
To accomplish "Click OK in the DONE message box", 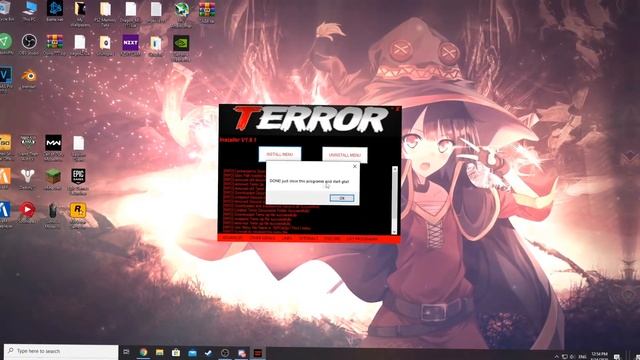I will [x=342, y=198].
